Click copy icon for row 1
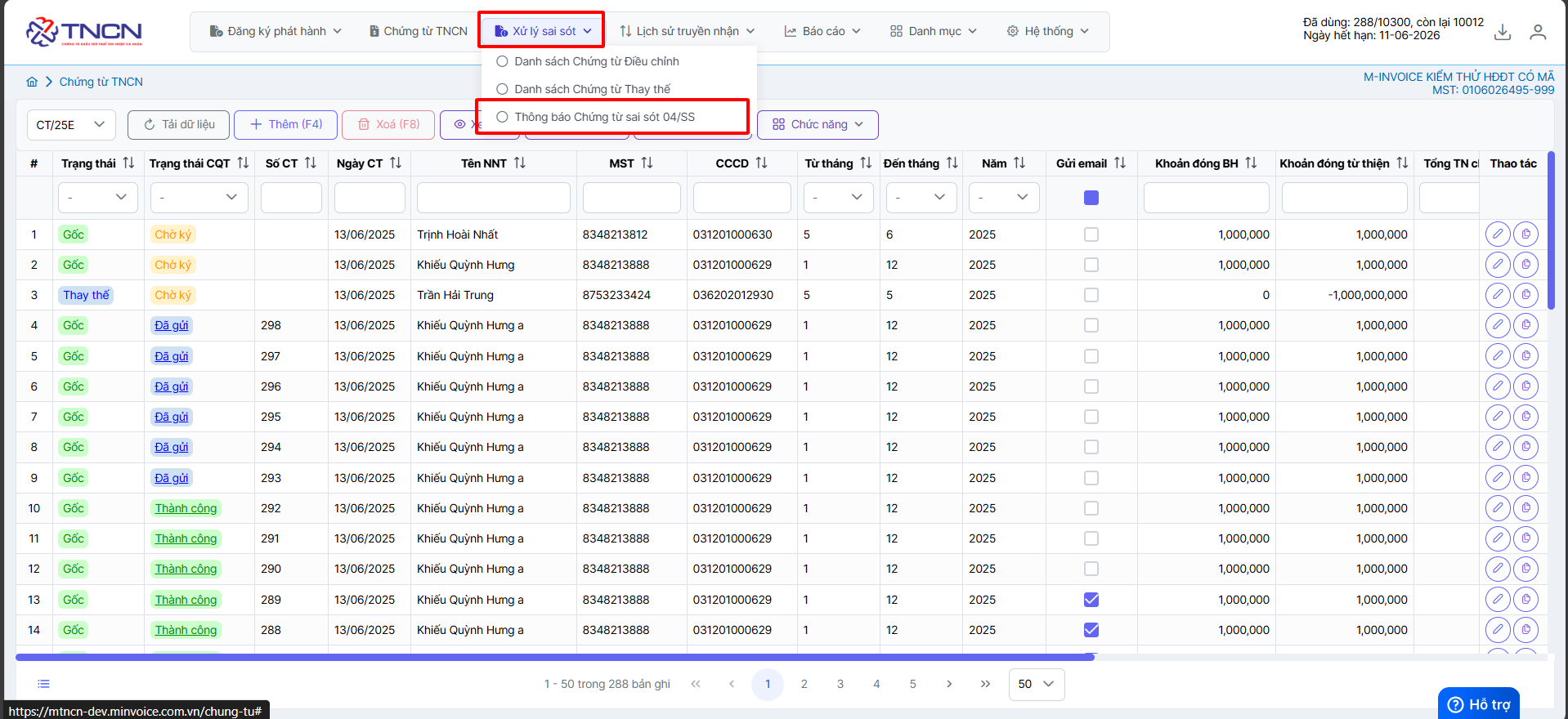1568x719 pixels. pos(1525,234)
